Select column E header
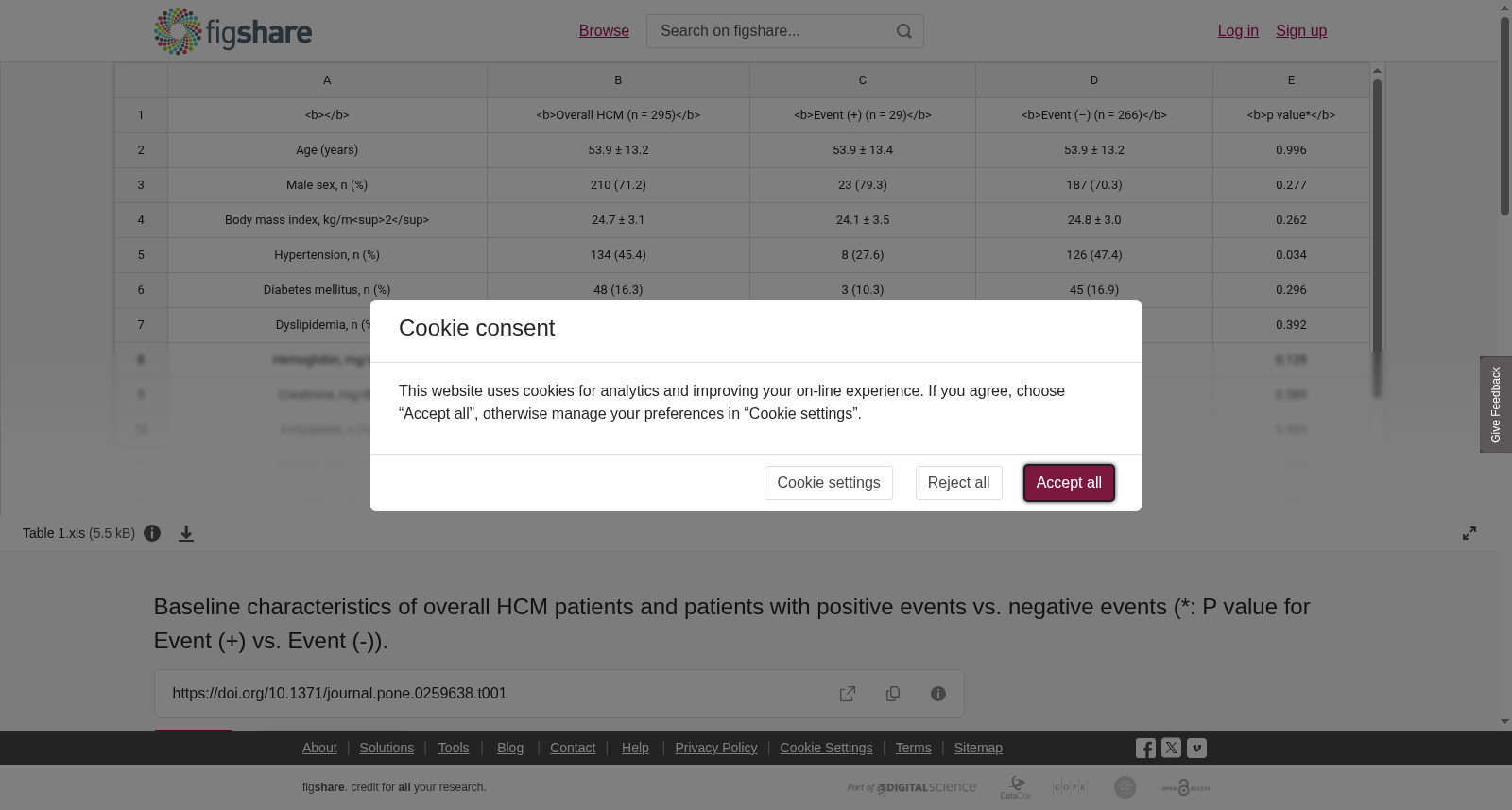Viewport: 1512px width, 810px height. pos(1291,80)
